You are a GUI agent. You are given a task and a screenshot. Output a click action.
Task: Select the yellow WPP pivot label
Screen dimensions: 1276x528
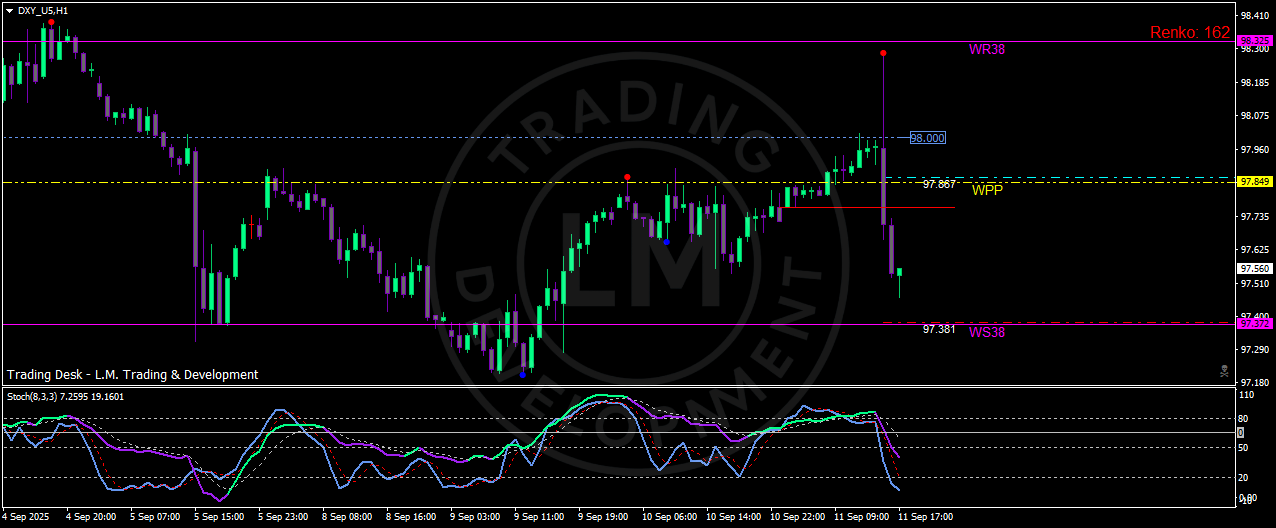986,190
